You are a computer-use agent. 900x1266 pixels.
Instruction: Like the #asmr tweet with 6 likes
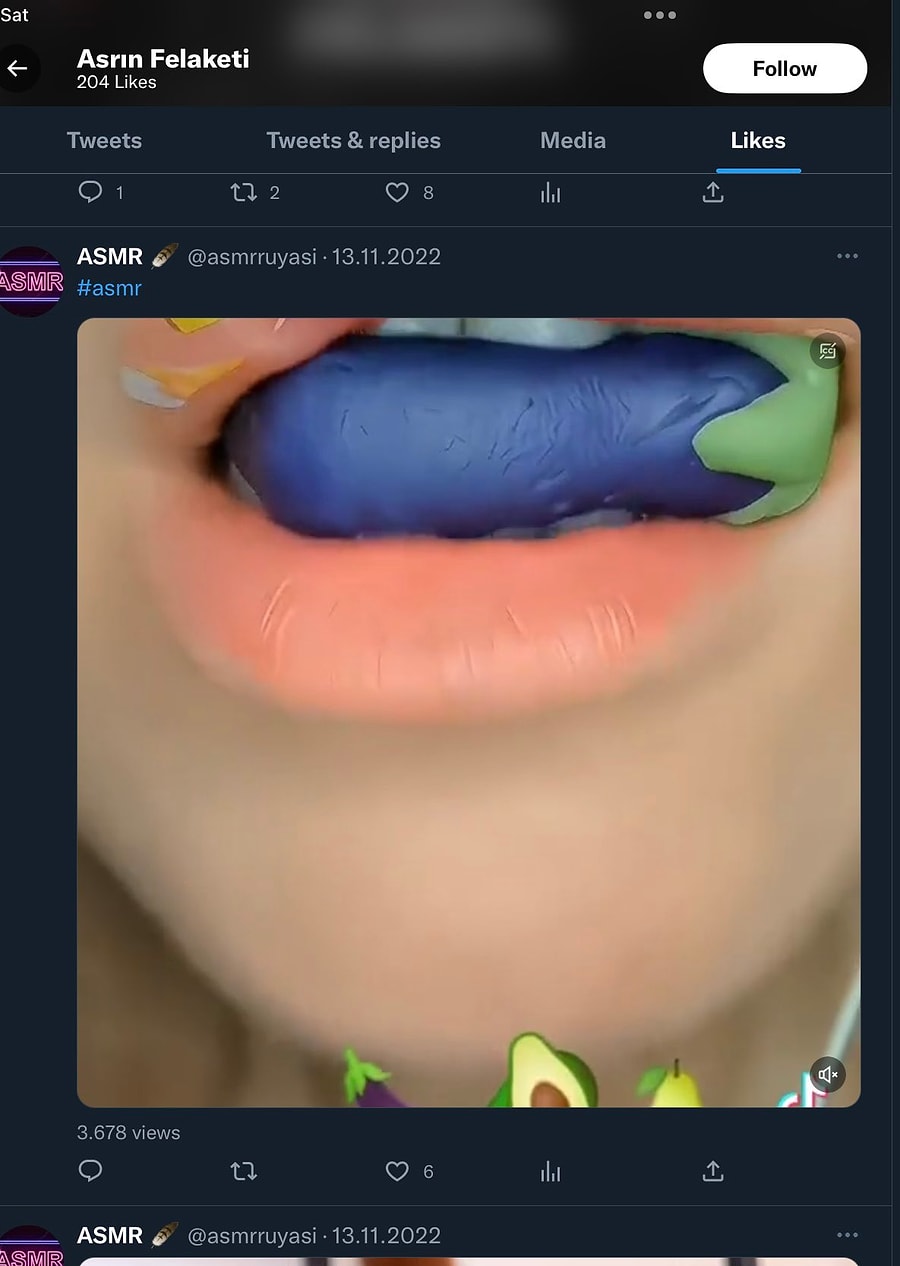[398, 1171]
